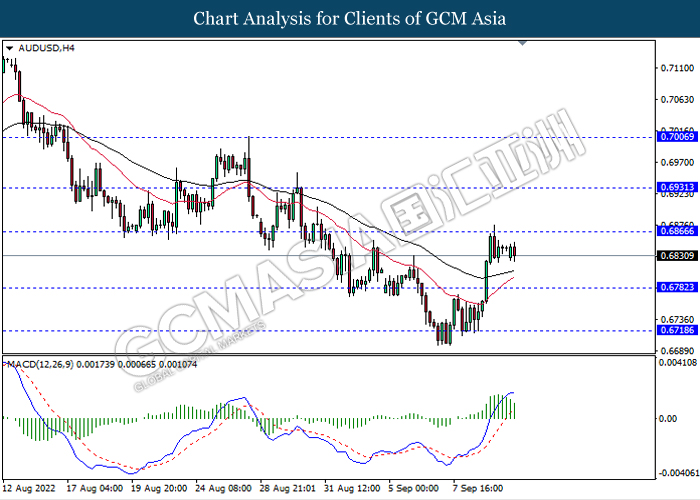Click the 28 Aug 21:01 time label
This screenshot has height=500, width=700.
tap(288, 488)
